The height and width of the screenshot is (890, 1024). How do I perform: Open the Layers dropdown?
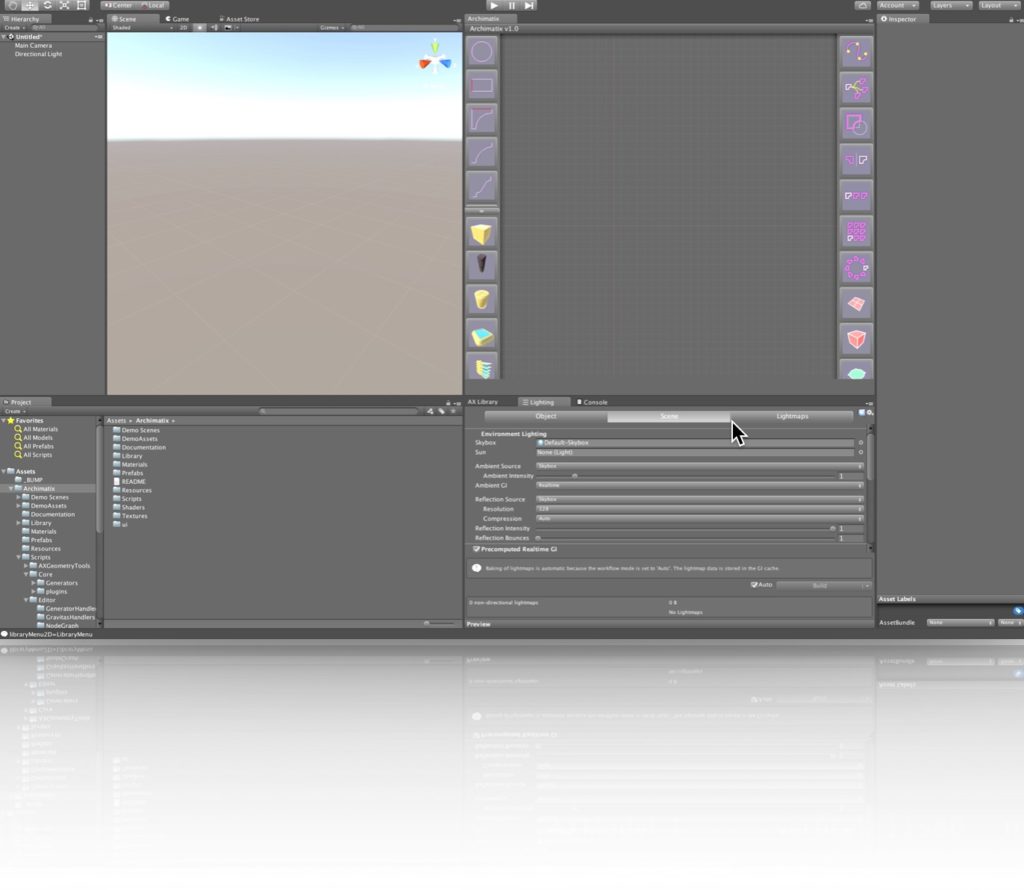(x=950, y=5)
